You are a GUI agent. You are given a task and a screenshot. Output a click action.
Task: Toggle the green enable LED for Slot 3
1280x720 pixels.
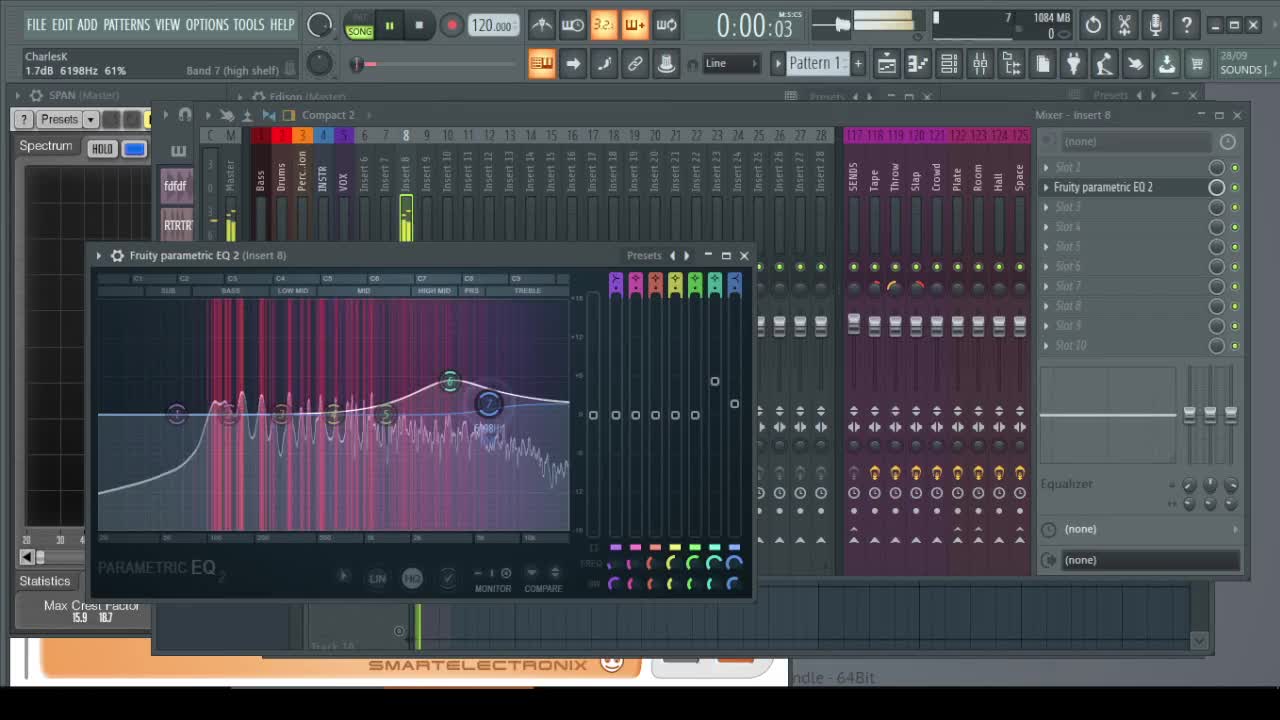(1235, 207)
